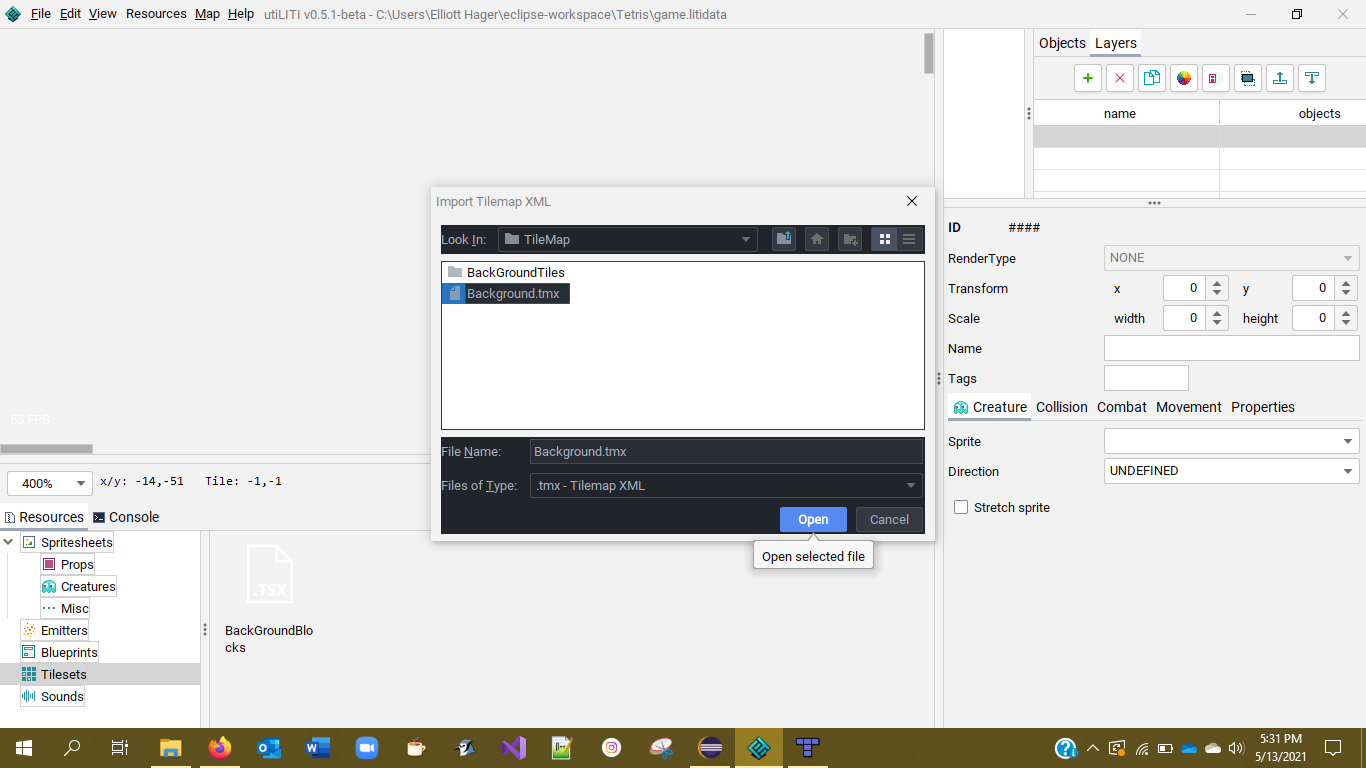Open the Map menu
The height and width of the screenshot is (768, 1366).
click(x=206, y=13)
